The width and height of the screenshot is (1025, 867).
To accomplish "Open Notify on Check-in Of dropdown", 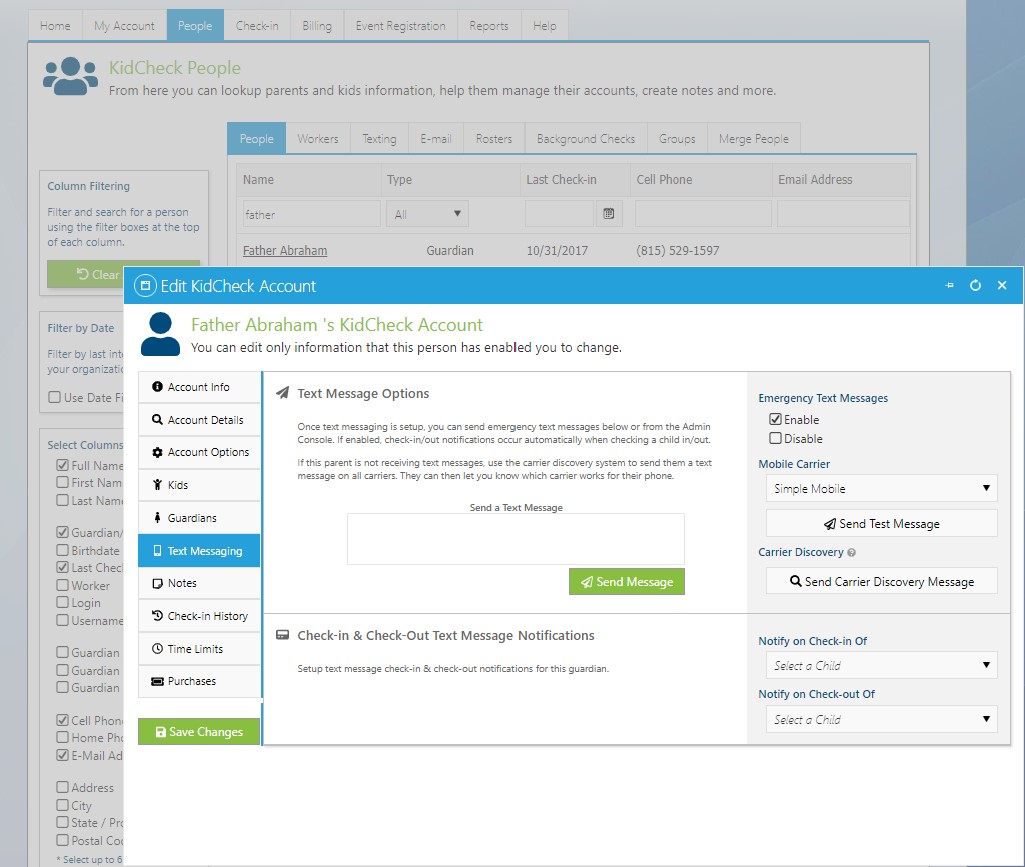I will (x=881, y=666).
